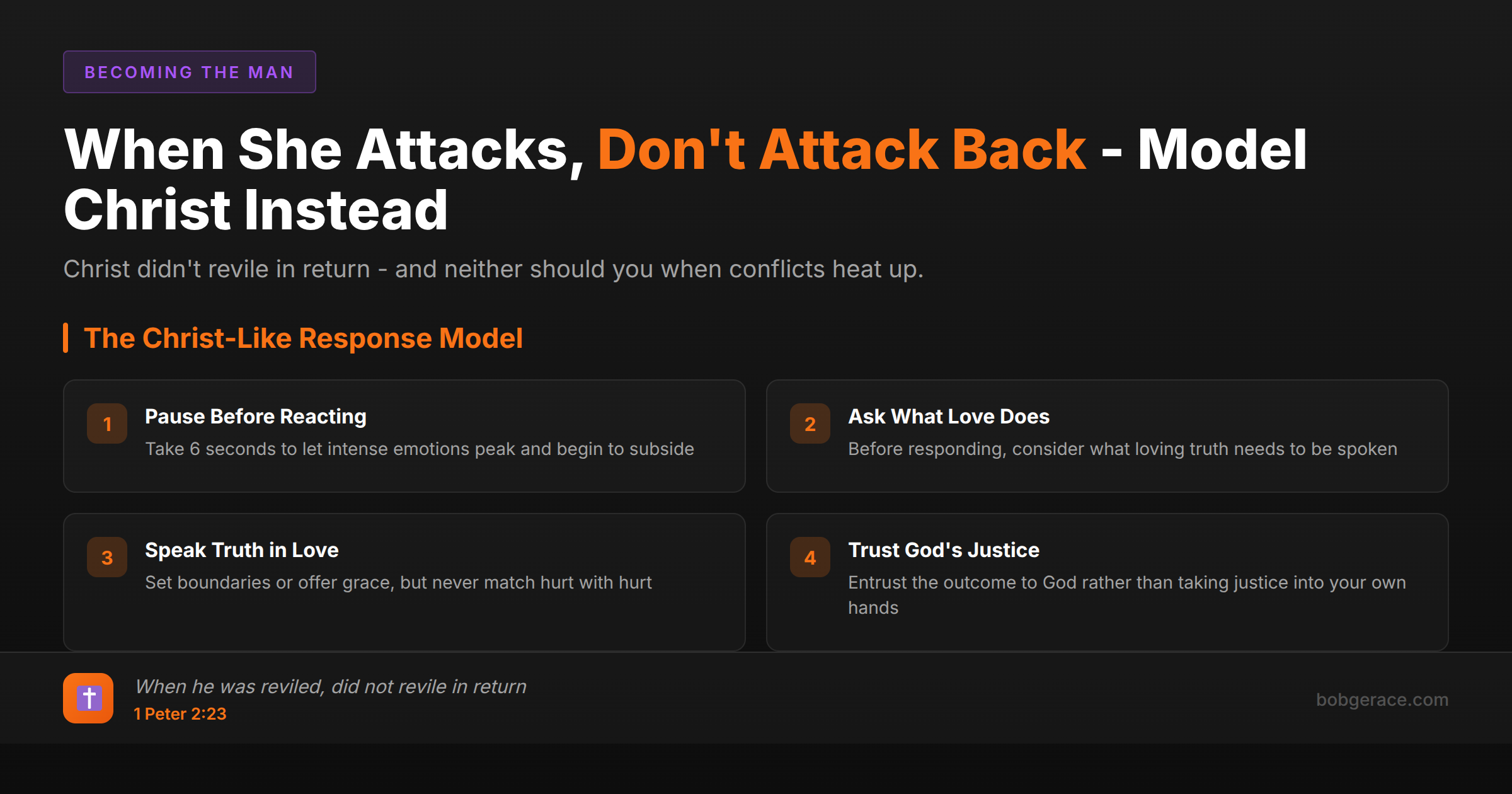Expand The Christ-Like Response Model section
Screen dimensions: 1512x794
point(304,338)
